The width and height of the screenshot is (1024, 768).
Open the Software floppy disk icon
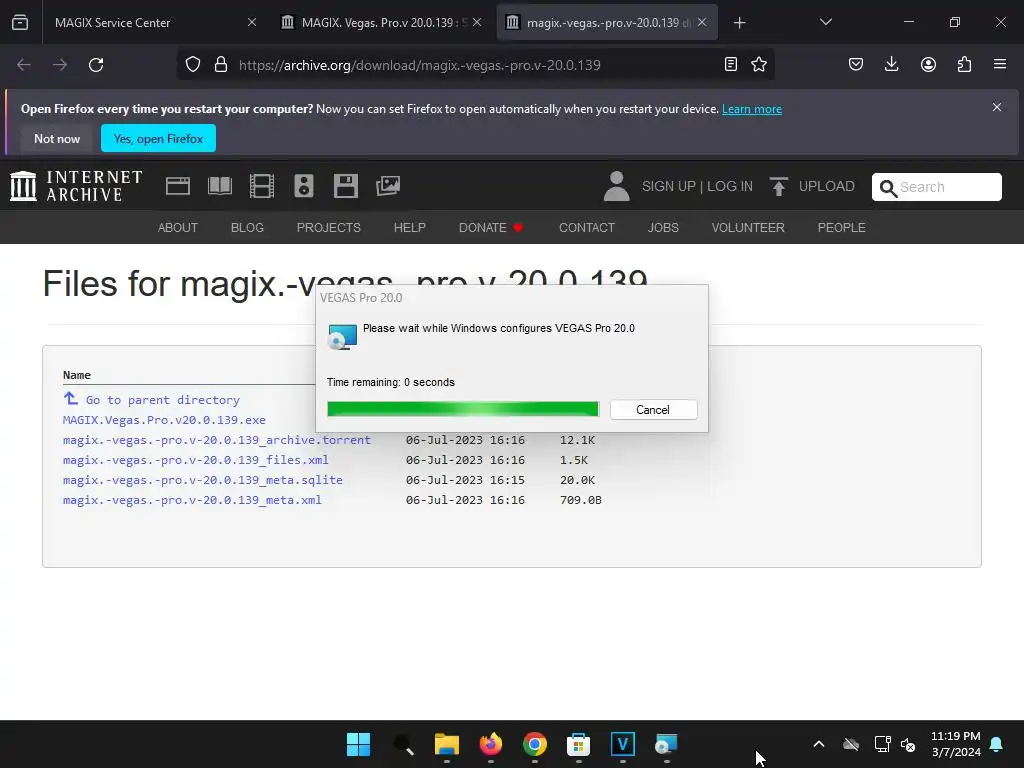tap(345, 186)
